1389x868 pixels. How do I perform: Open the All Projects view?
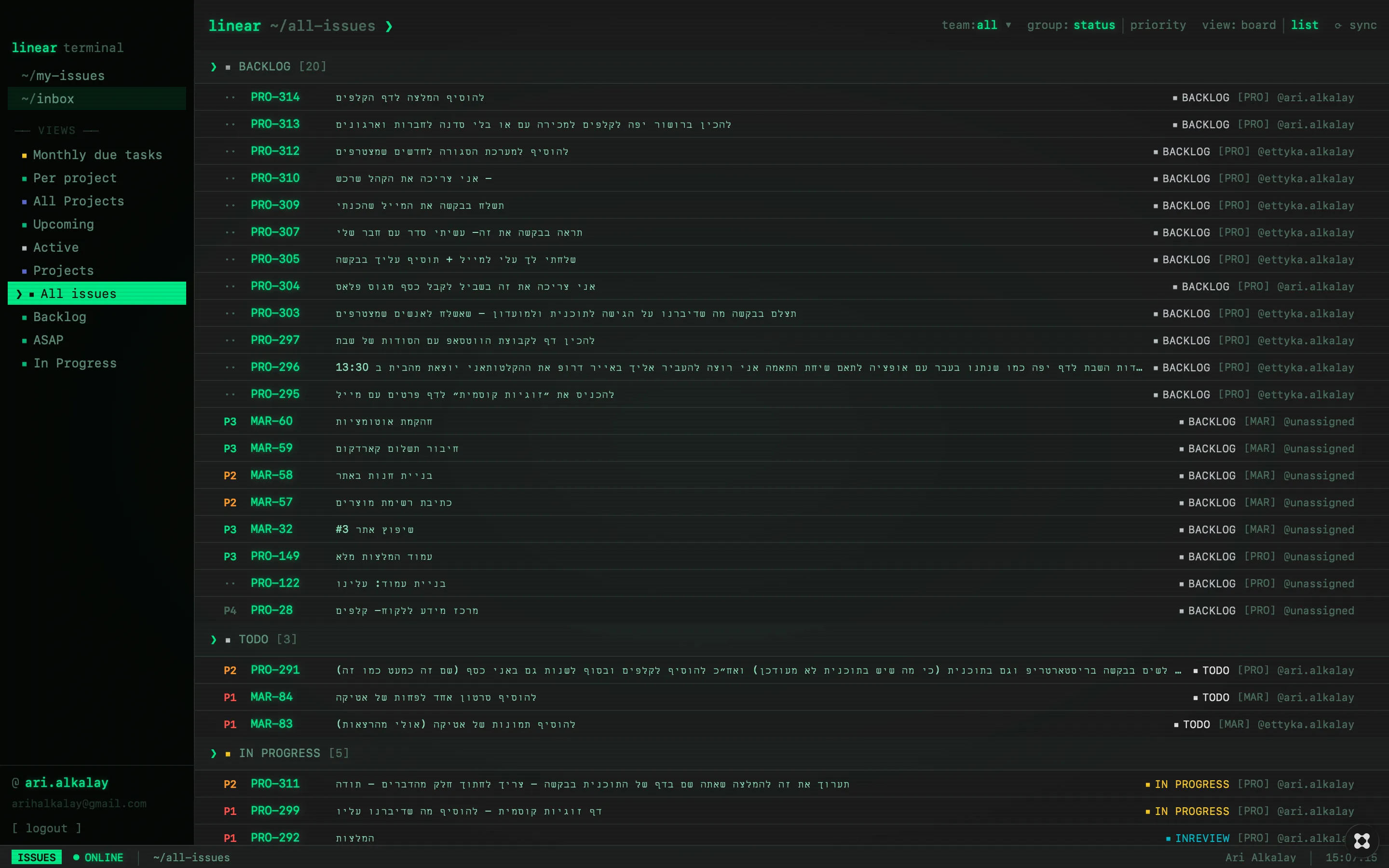tap(96, 201)
